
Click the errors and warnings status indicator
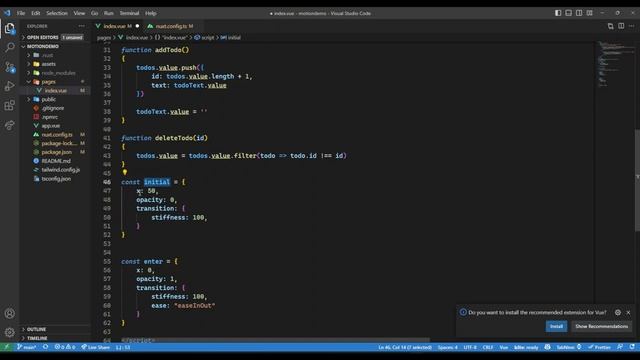(65, 347)
